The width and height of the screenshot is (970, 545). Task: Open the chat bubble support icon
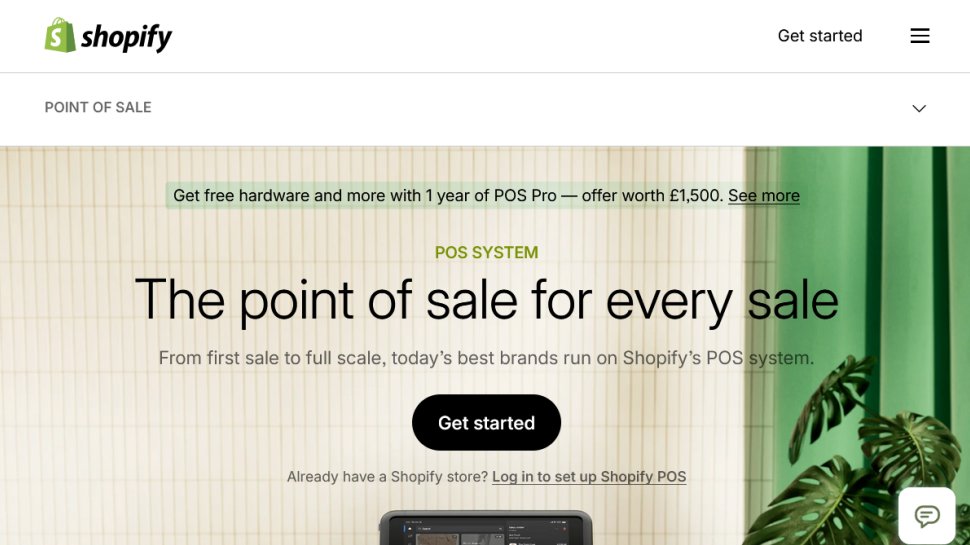(x=927, y=515)
